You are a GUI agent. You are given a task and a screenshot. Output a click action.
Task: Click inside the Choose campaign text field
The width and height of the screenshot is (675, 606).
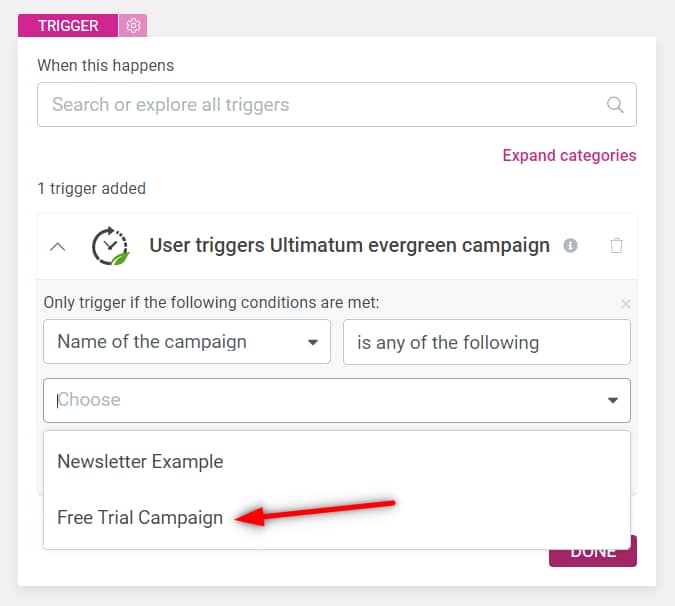coord(320,400)
